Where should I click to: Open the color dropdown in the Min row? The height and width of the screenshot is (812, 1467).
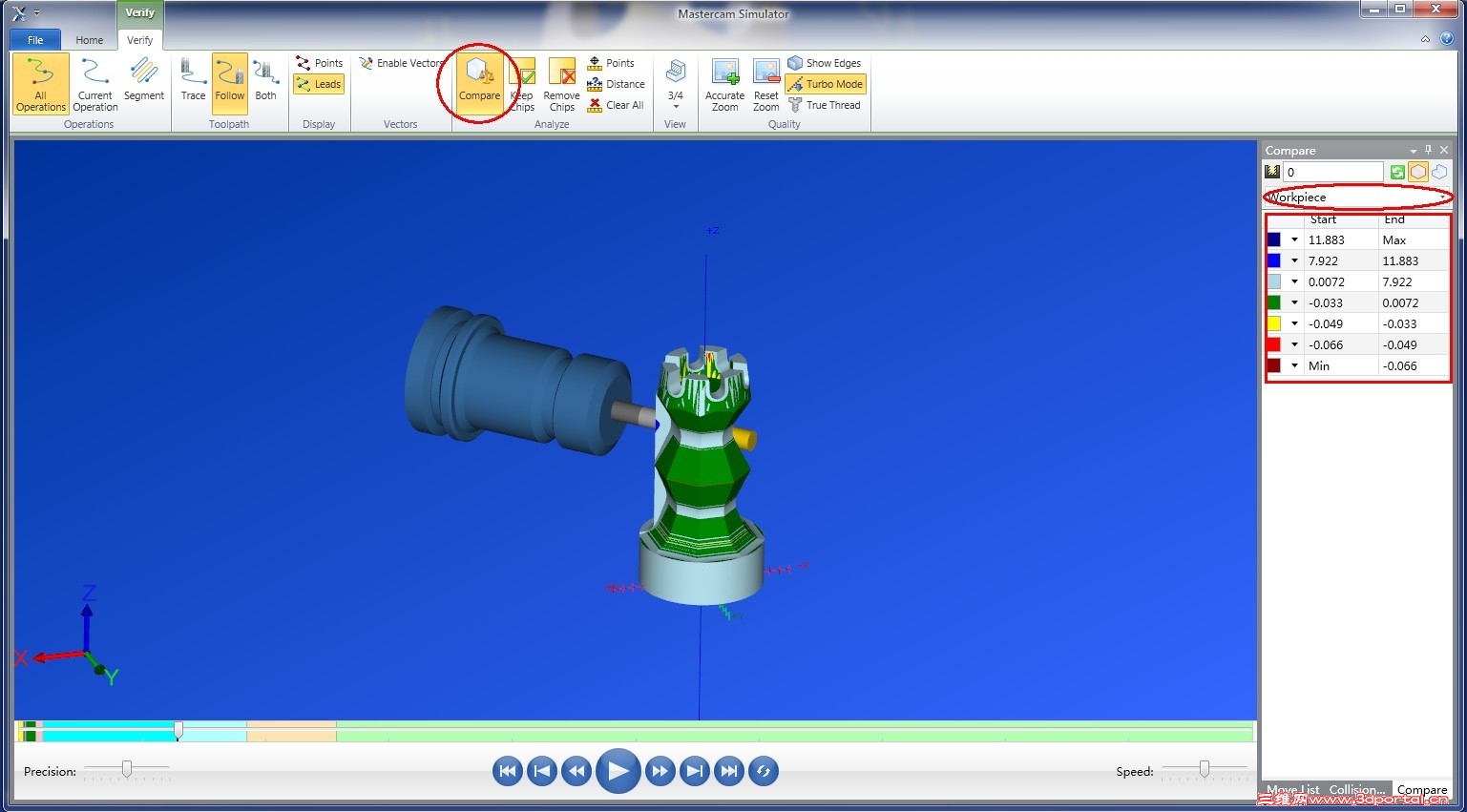(x=1295, y=365)
